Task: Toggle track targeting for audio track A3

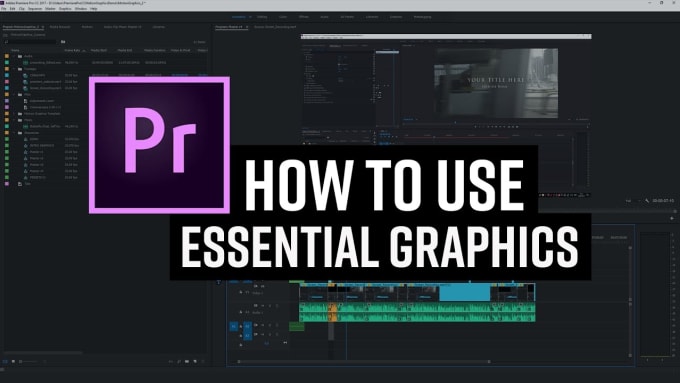Action: (x=248, y=335)
